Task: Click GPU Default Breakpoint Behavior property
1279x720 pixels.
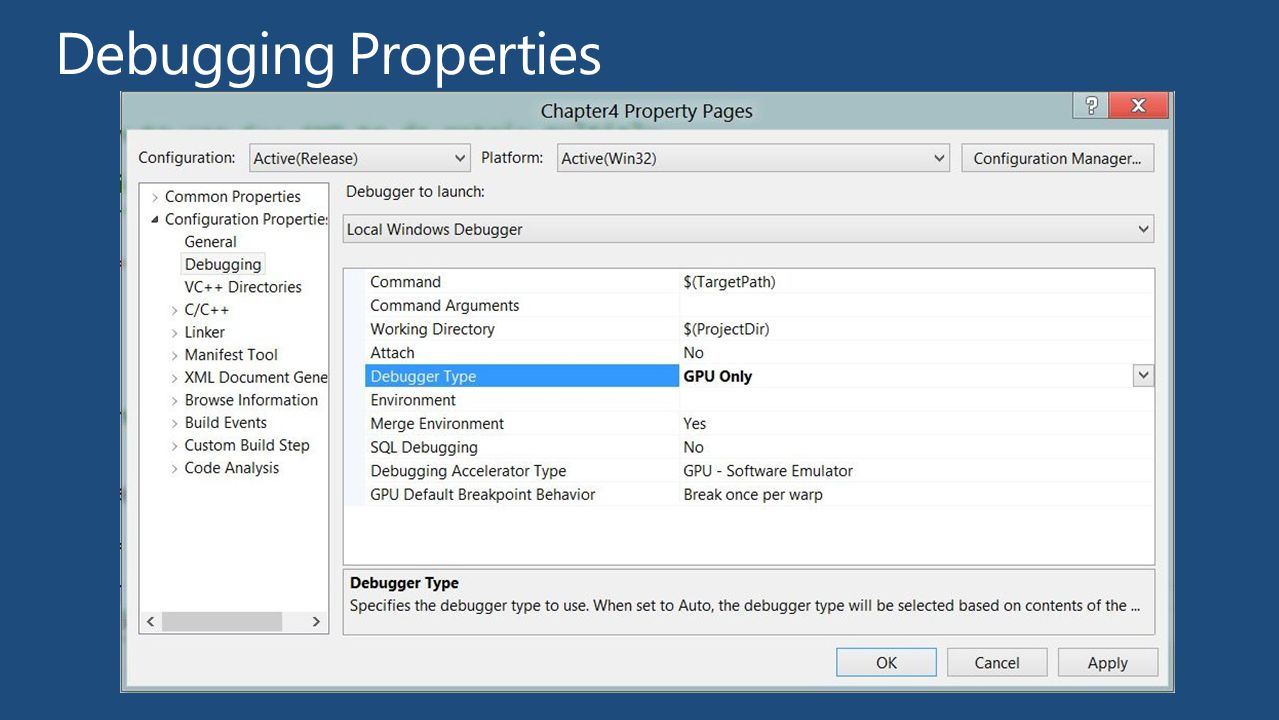Action: click(482, 495)
